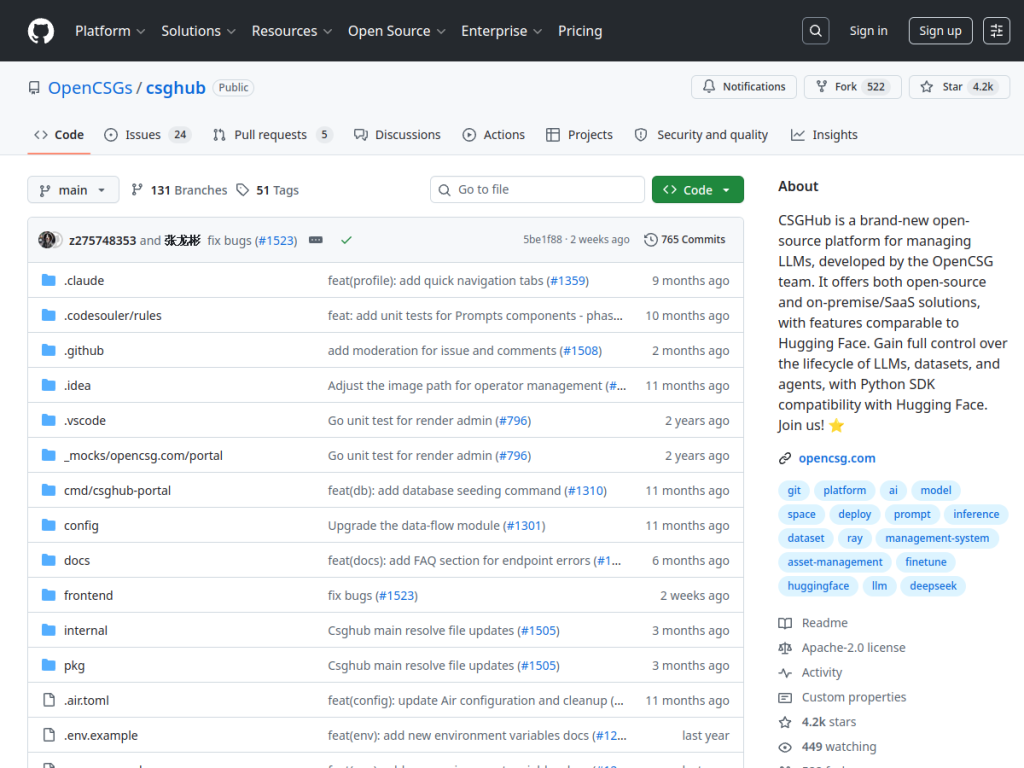Click the folder icon for .claude
Image resolution: width=1024 pixels, height=768 pixels.
tap(48, 280)
